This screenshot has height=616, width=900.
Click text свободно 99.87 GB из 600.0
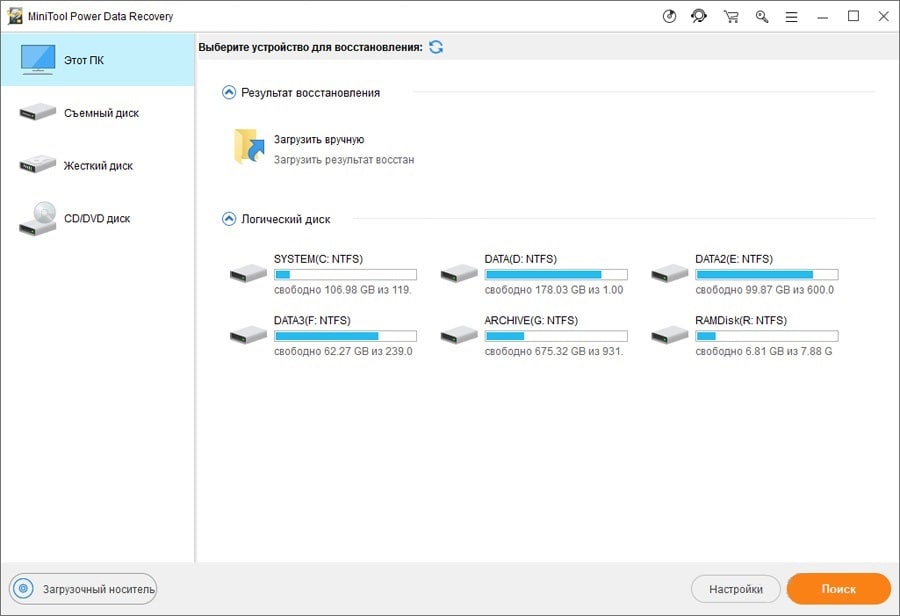[765, 290]
